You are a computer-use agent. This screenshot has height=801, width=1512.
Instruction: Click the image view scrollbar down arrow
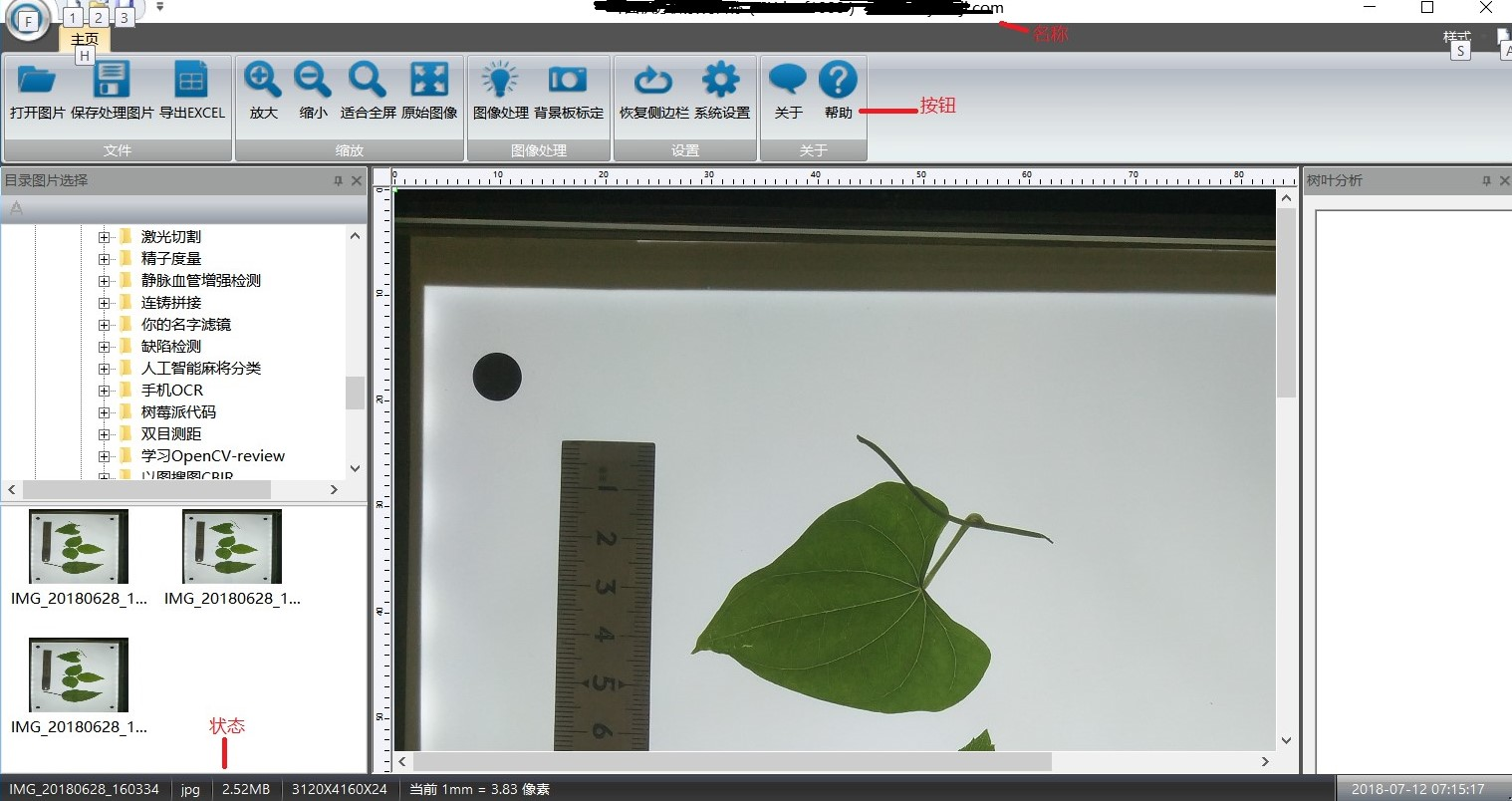pos(1286,740)
